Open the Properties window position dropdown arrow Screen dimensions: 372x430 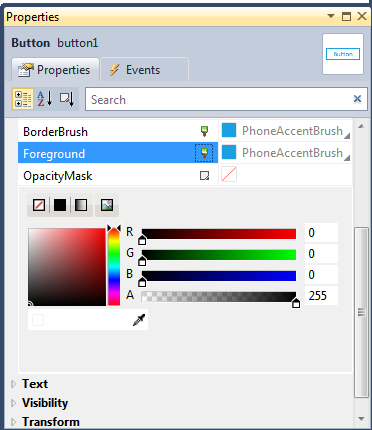331,16
